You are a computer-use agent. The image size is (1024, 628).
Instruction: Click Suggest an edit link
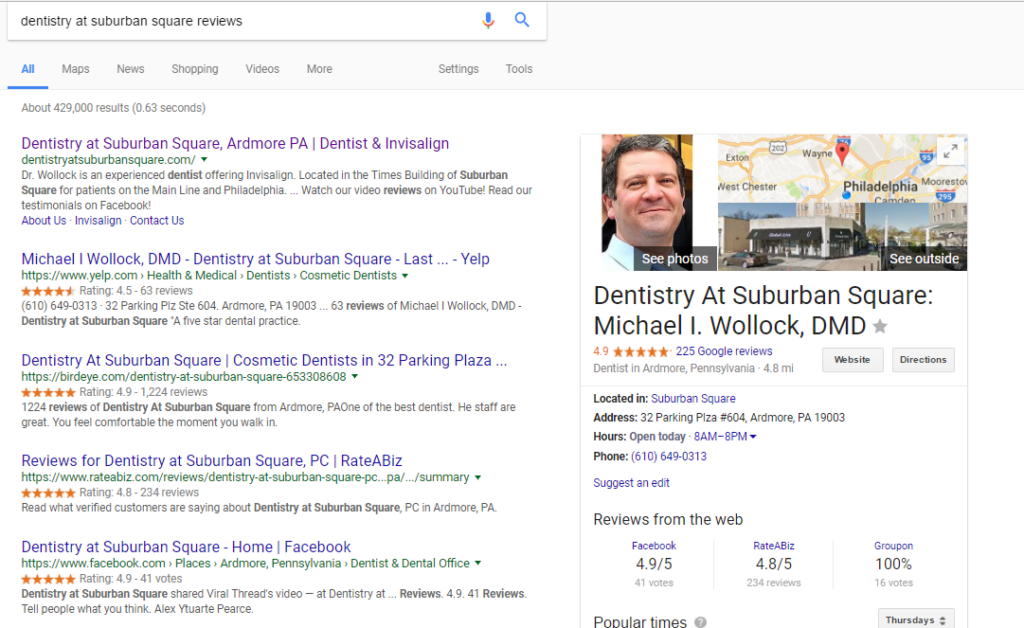[631, 483]
